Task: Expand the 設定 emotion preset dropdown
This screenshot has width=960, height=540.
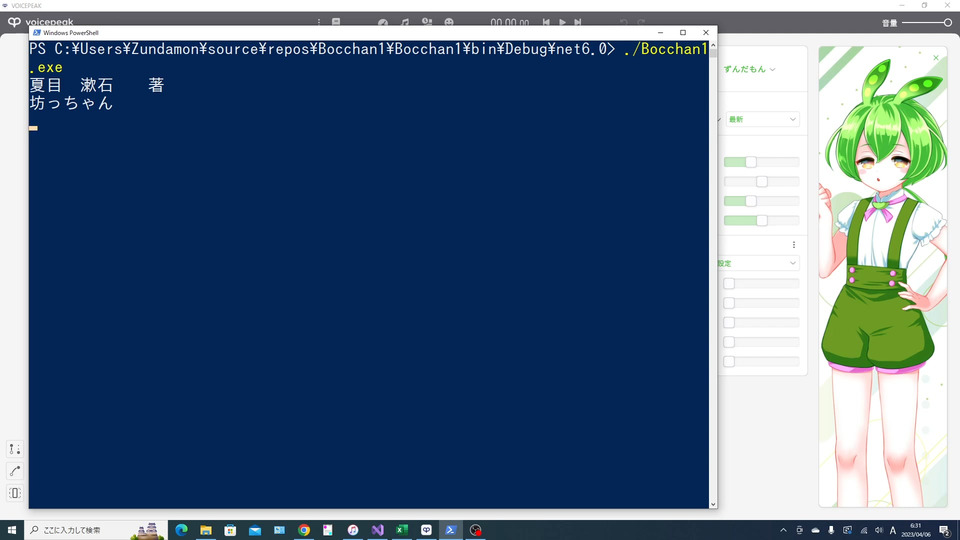Action: pos(758,263)
